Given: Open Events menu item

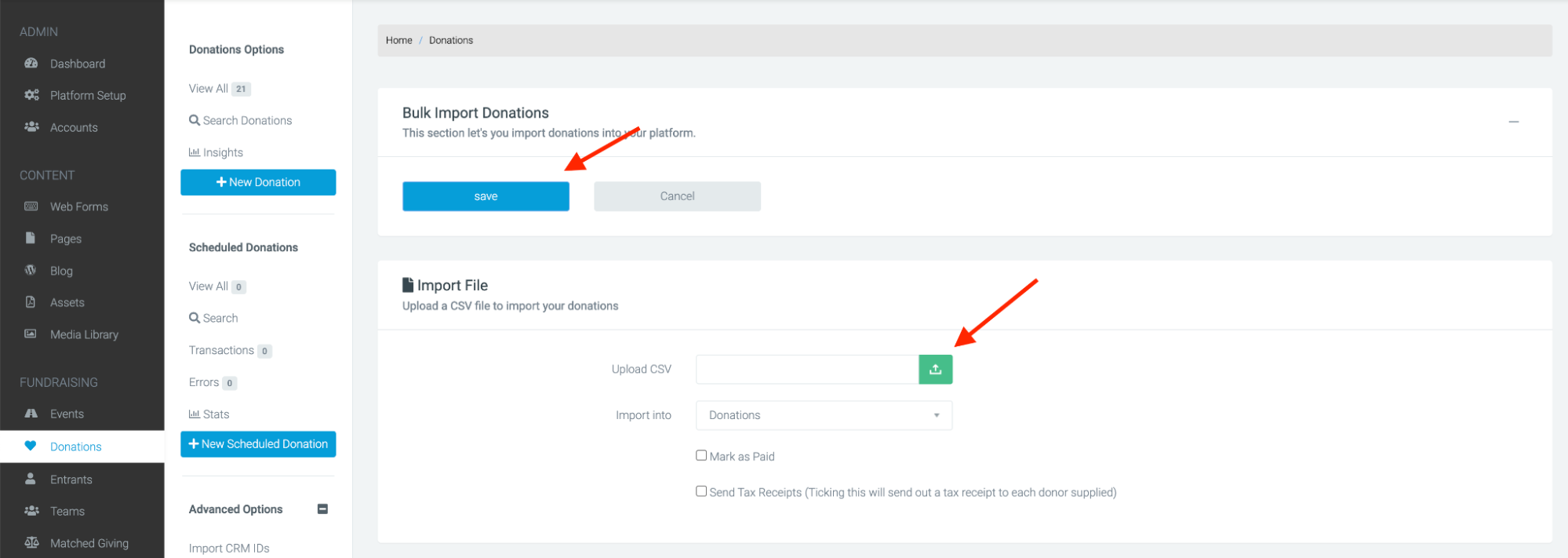Looking at the screenshot, I should (67, 414).
